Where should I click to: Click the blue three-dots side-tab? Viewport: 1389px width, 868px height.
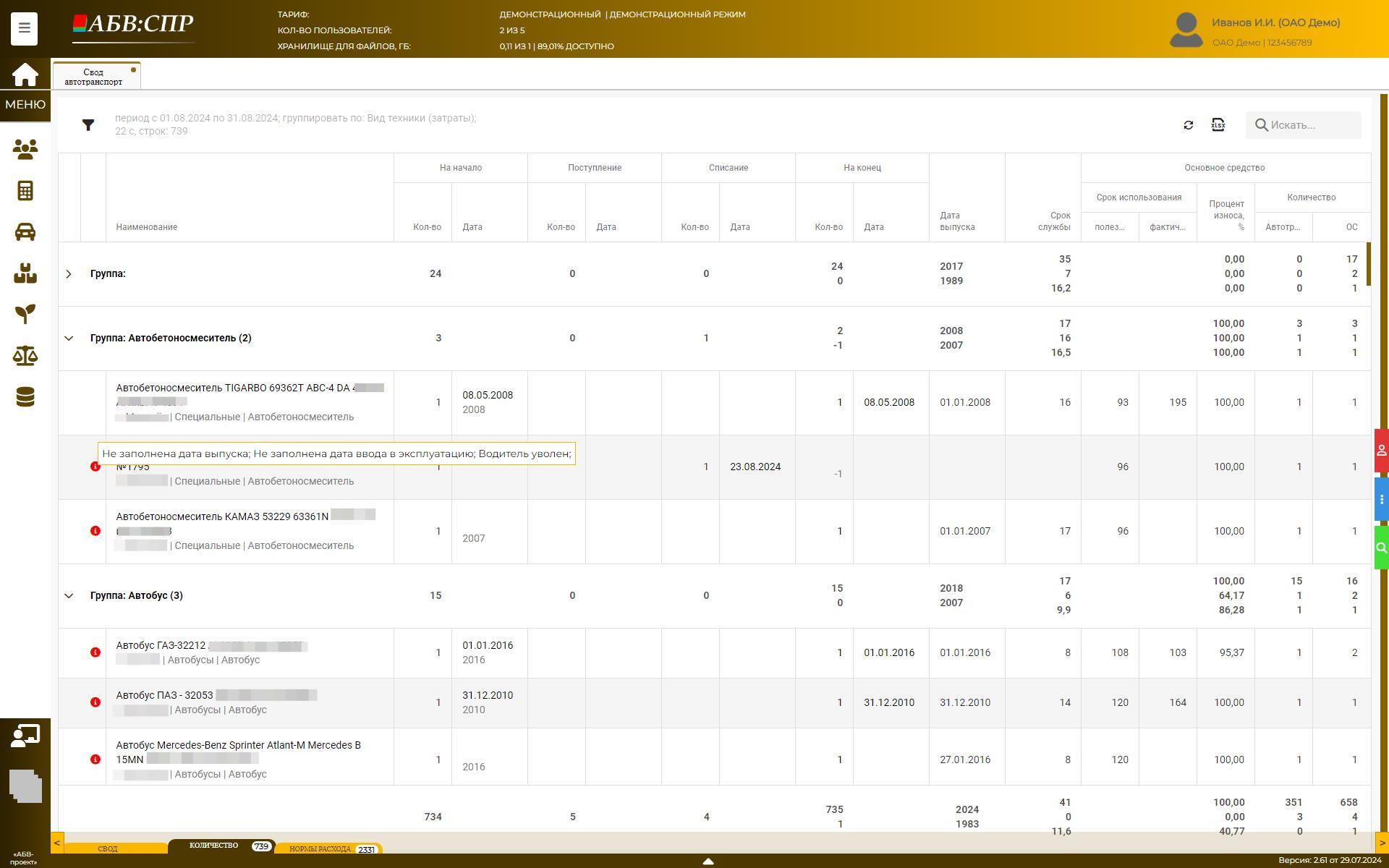[x=1381, y=499]
